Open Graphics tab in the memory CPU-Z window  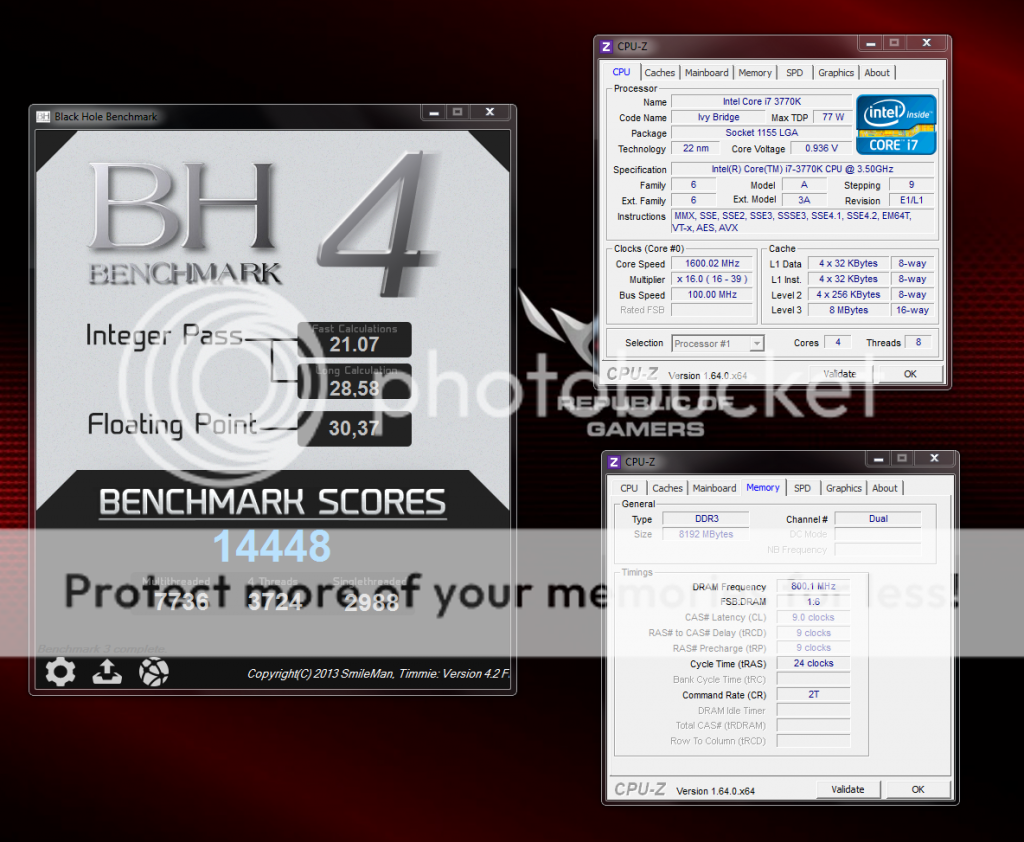[843, 488]
